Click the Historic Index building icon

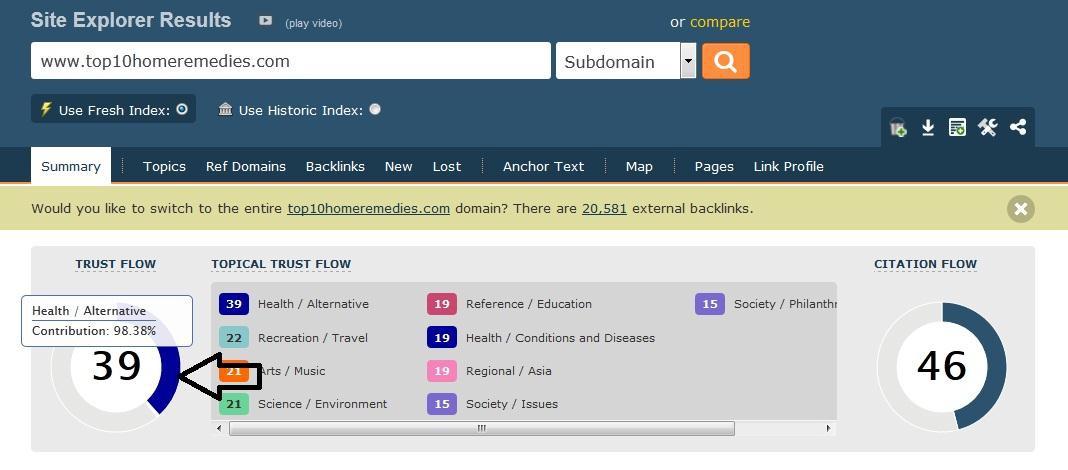[225, 109]
